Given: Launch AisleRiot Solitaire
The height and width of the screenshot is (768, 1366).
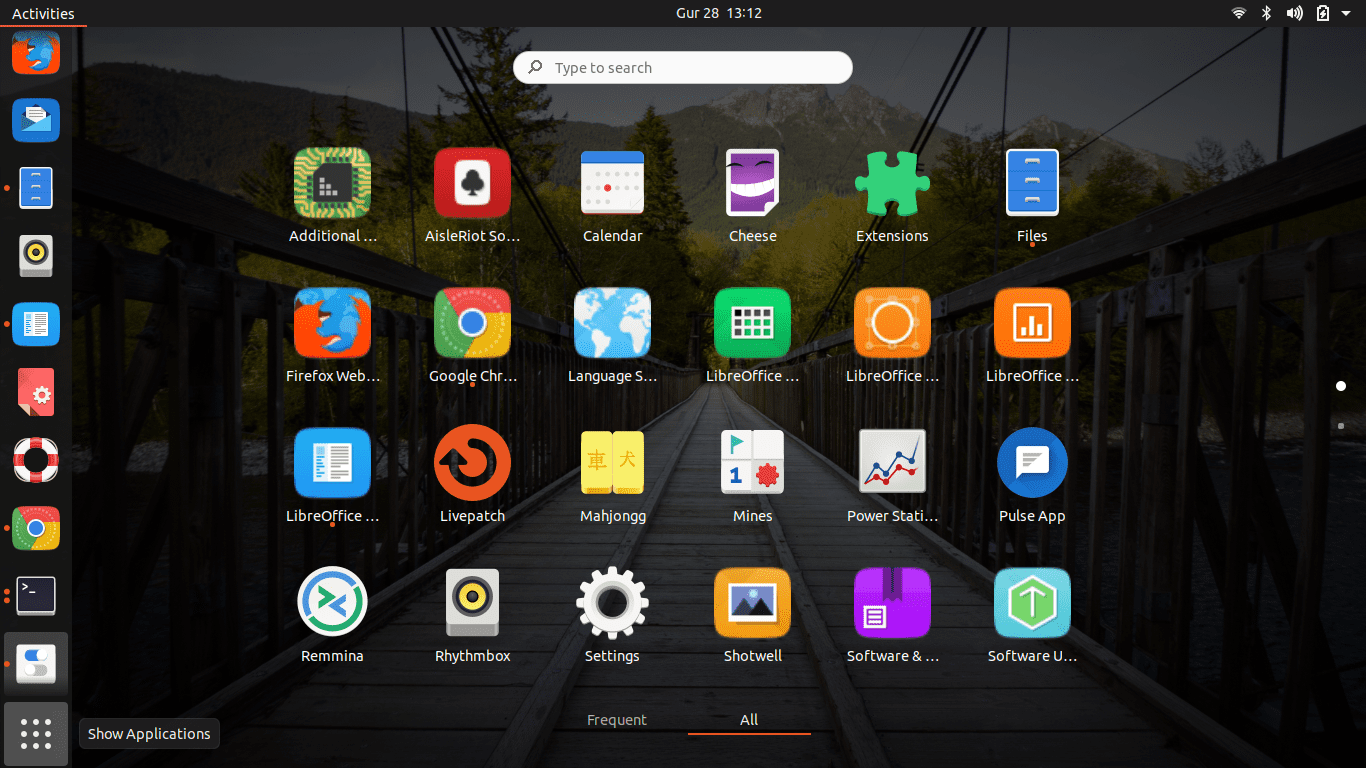Looking at the screenshot, I should (x=472, y=183).
